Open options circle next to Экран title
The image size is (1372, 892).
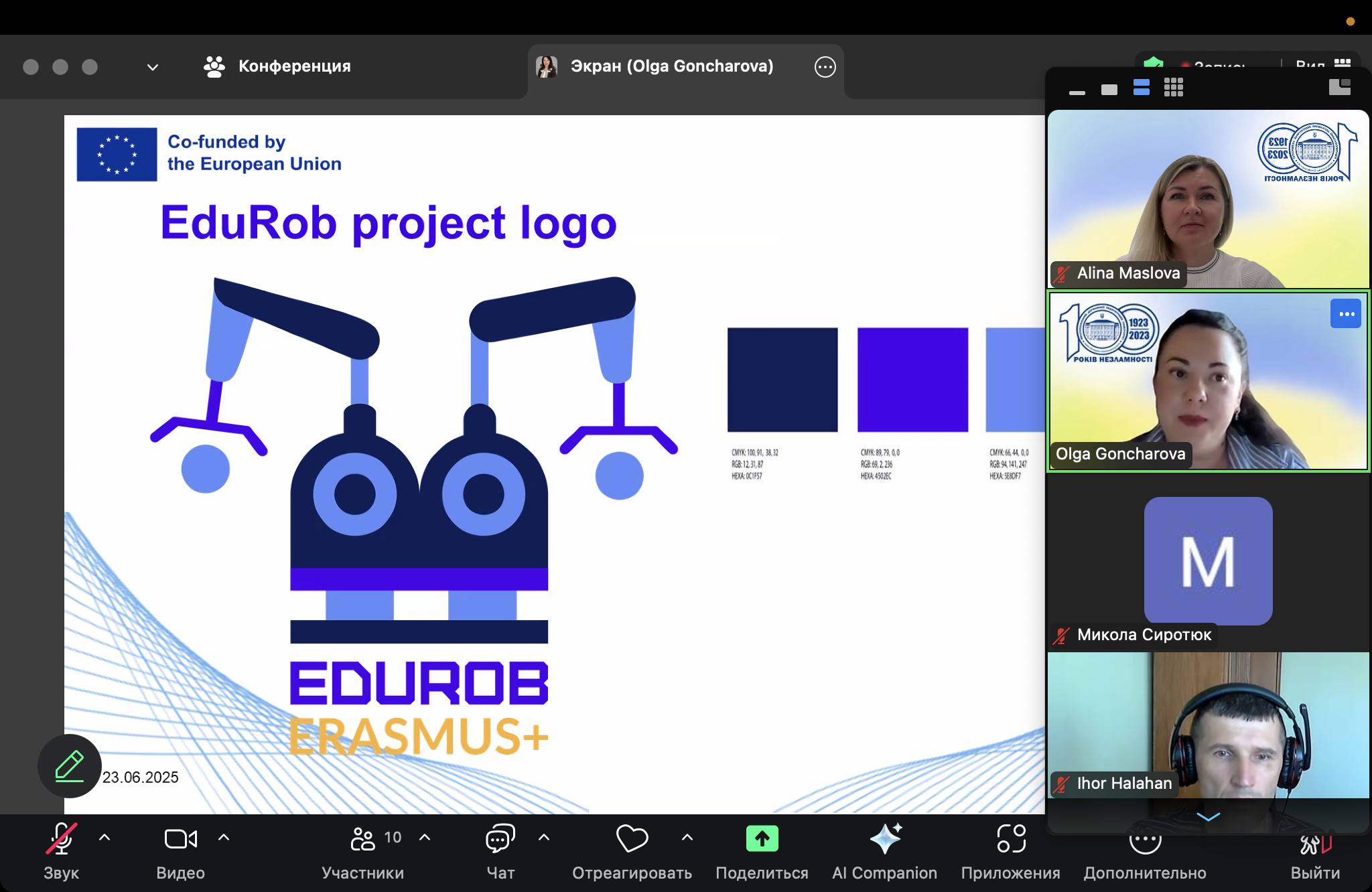[x=825, y=67]
